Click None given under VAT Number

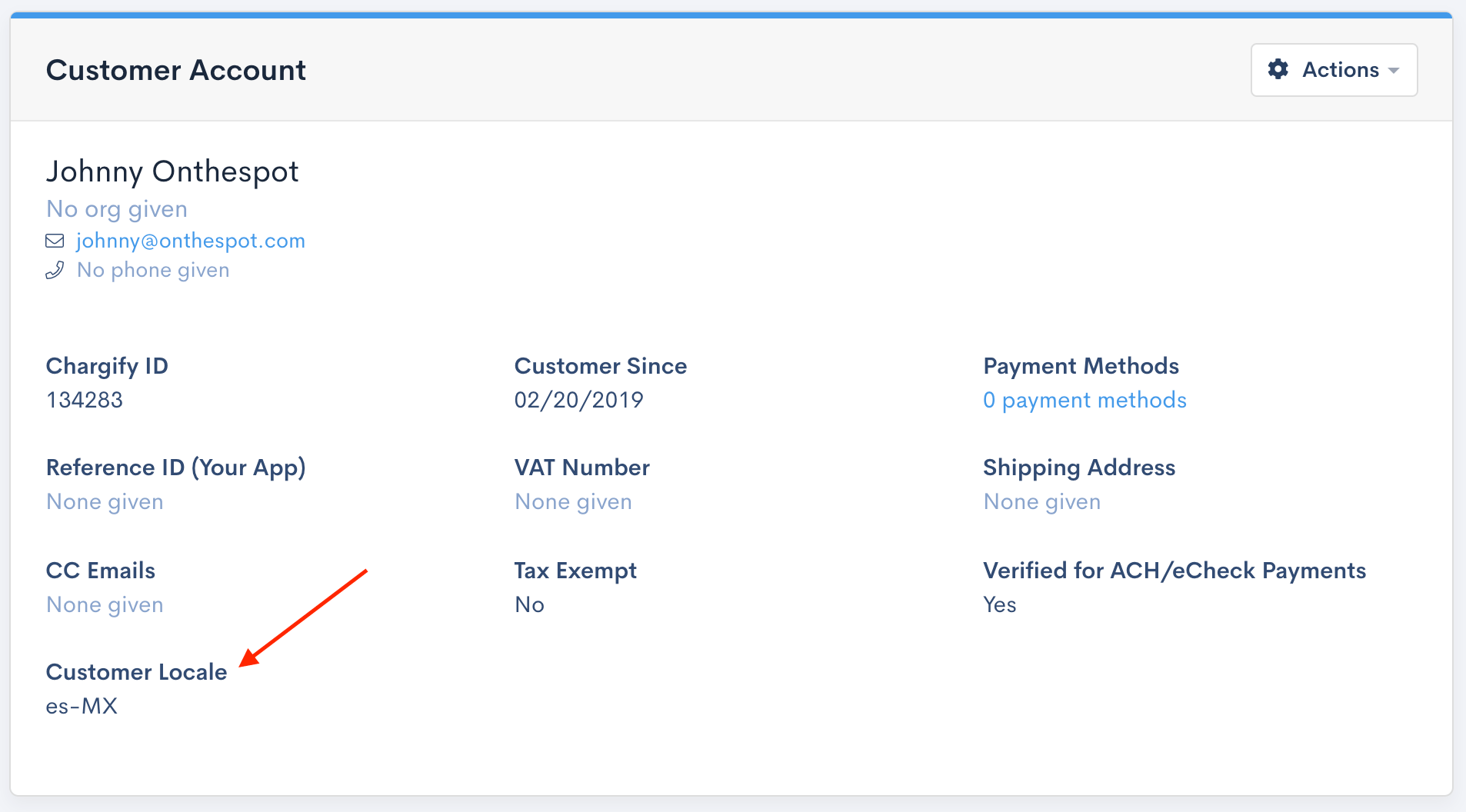[x=572, y=501]
